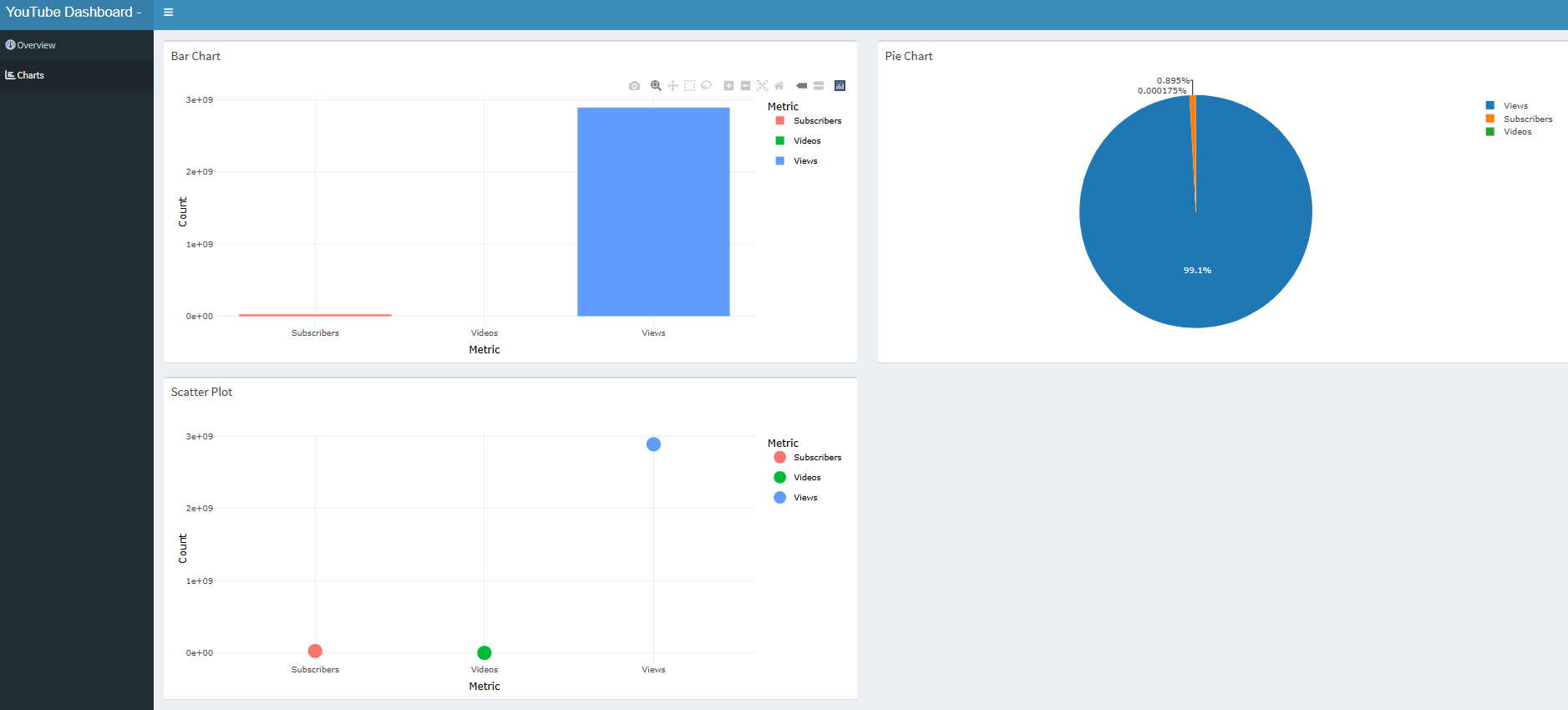Toggle Views trace in scatter plot legend
Image resolution: width=1568 pixels, height=710 pixels.
coord(796,498)
